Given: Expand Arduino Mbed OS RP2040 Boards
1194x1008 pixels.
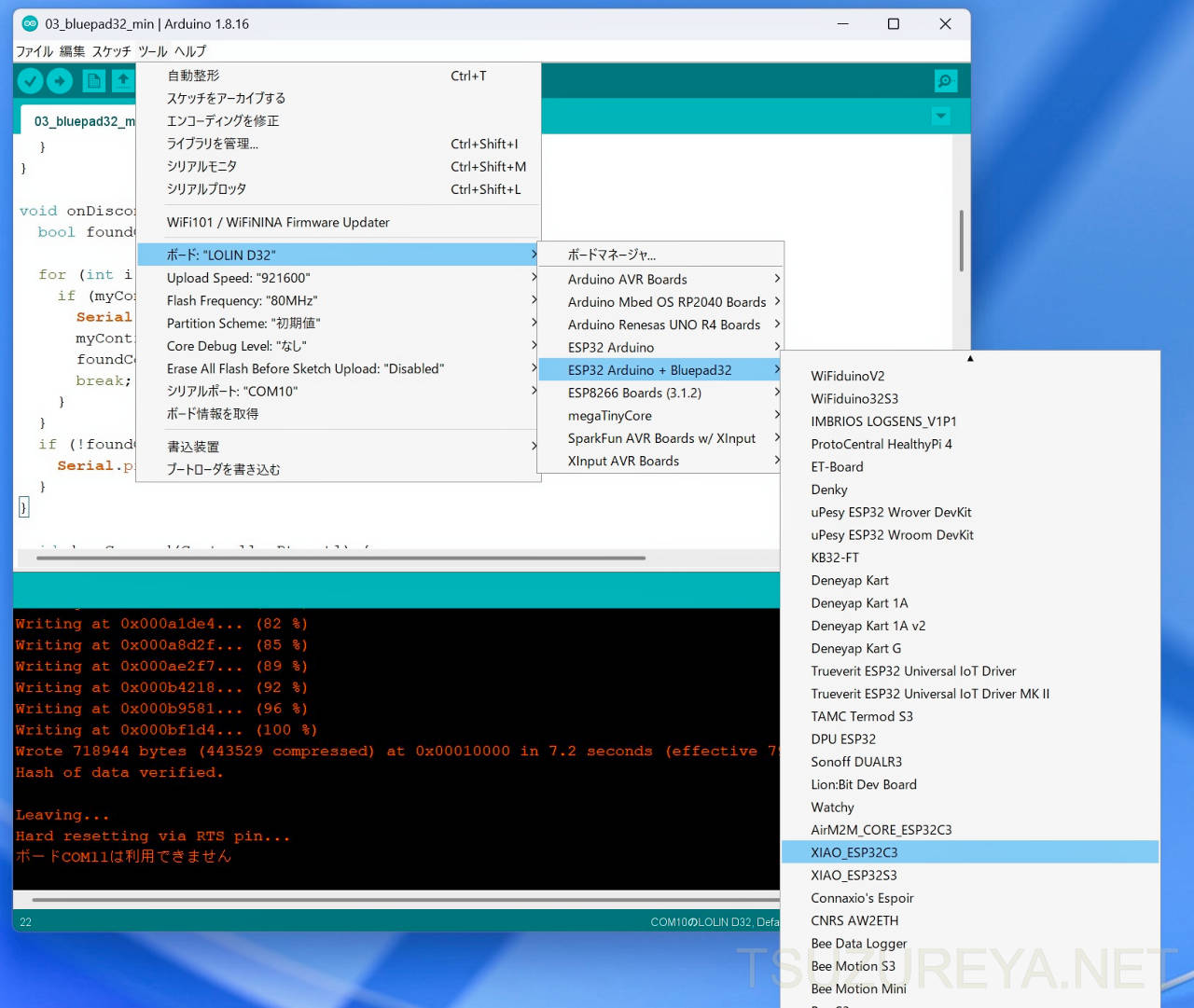Looking at the screenshot, I should click(x=660, y=302).
